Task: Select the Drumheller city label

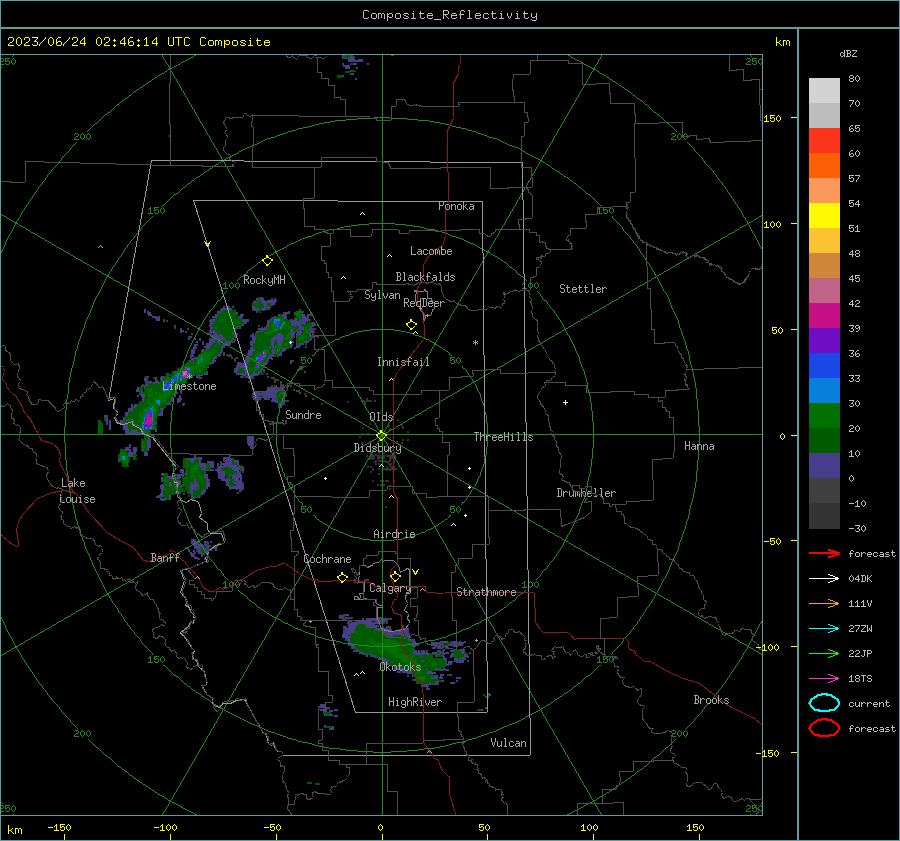Action: 586,493
